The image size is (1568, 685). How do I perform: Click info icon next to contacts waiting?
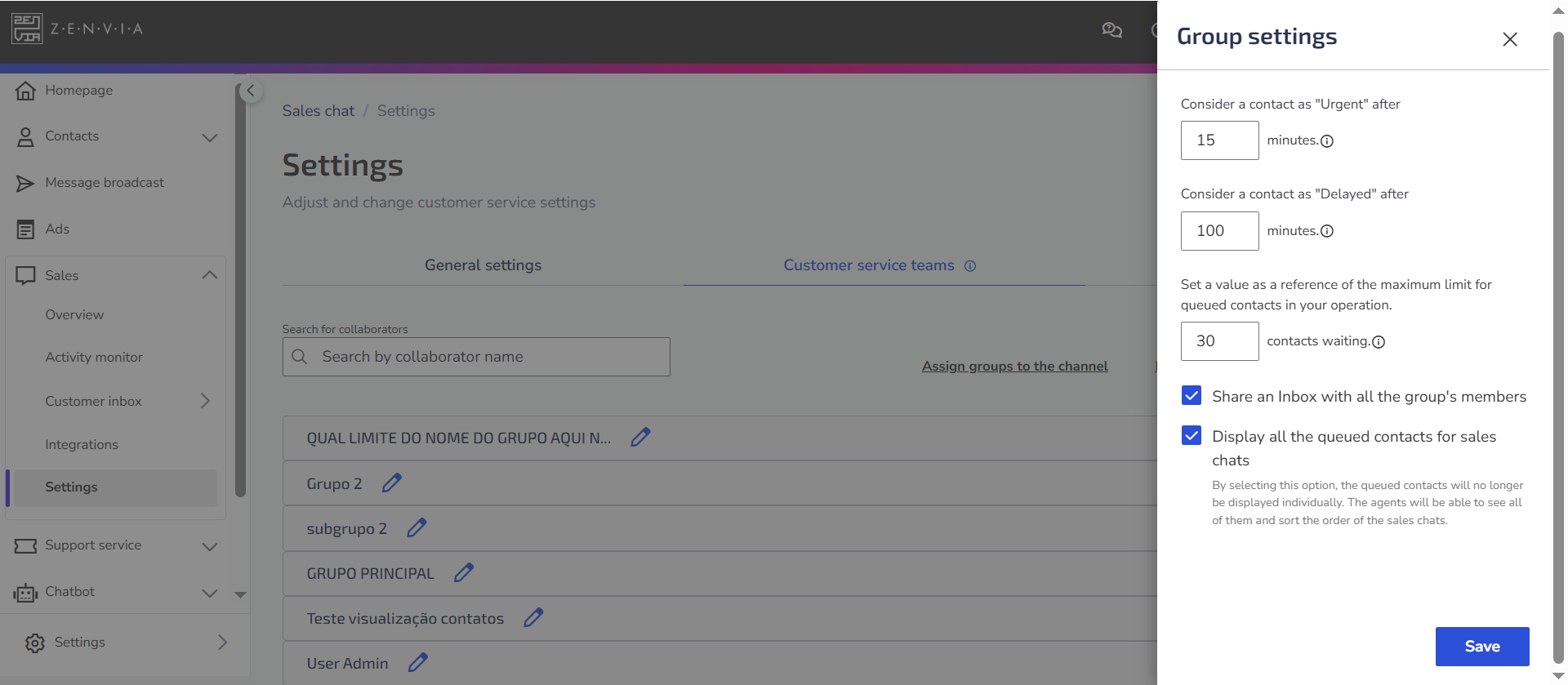[1379, 342]
